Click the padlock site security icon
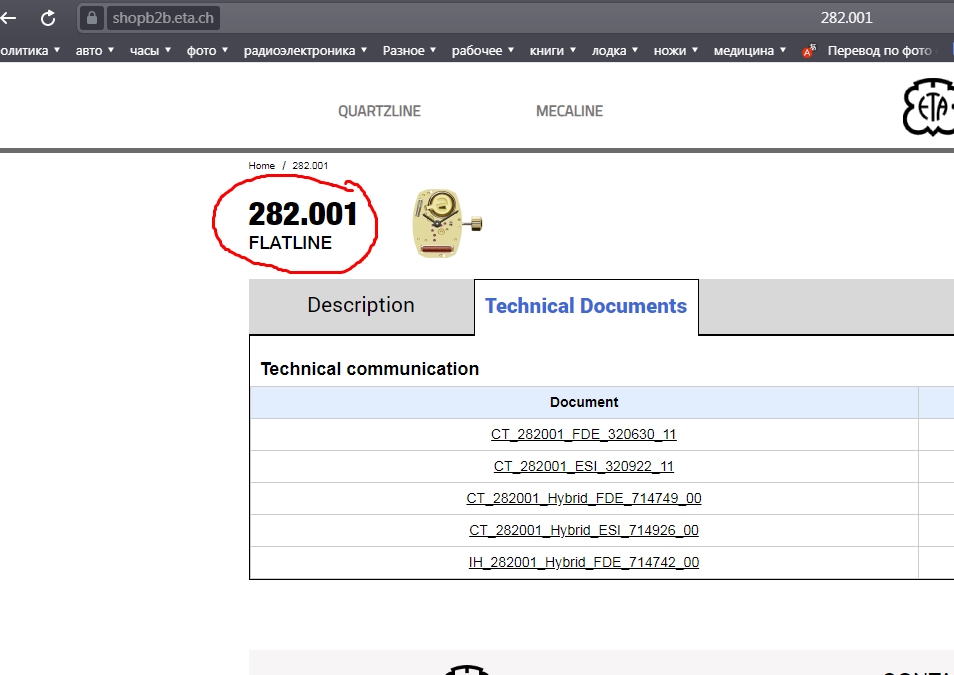The image size is (954, 675). coord(92,18)
